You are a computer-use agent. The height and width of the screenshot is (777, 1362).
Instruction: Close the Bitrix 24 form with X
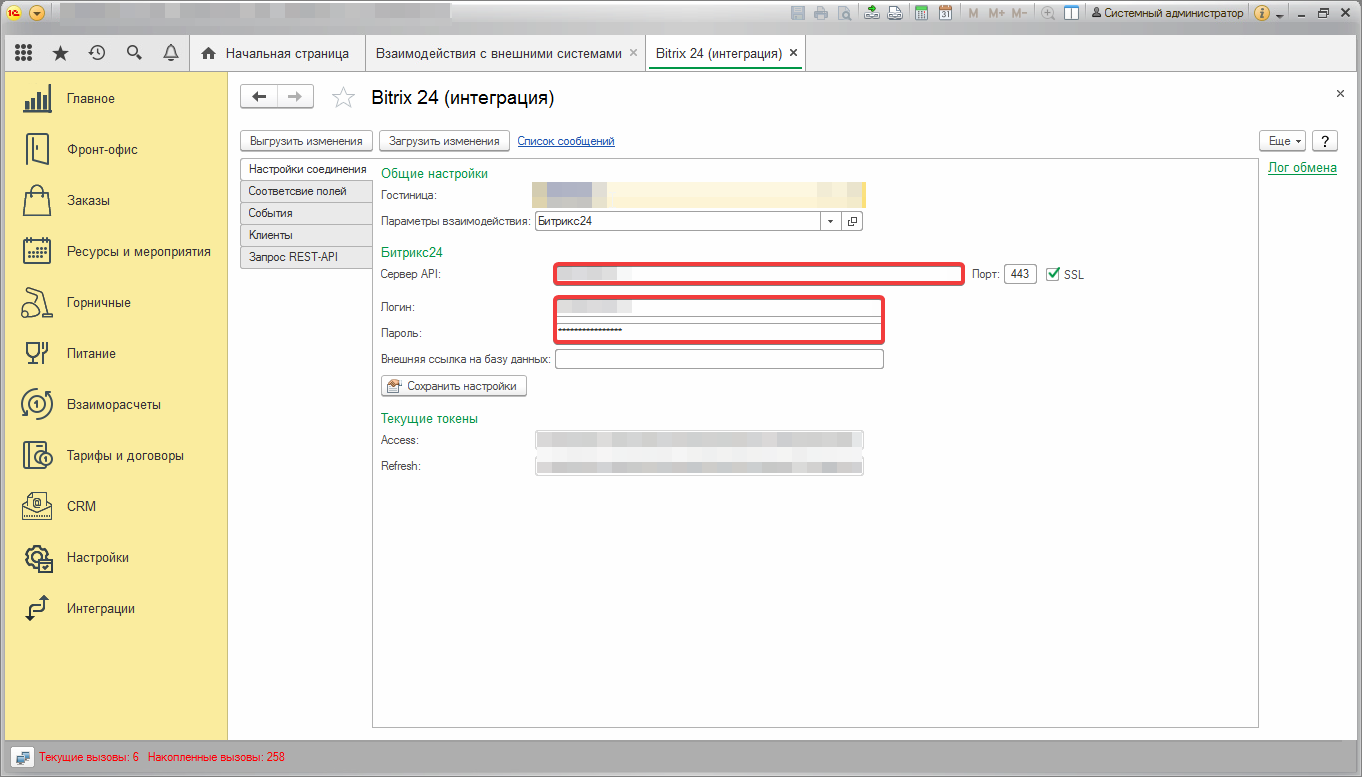pos(1340,93)
